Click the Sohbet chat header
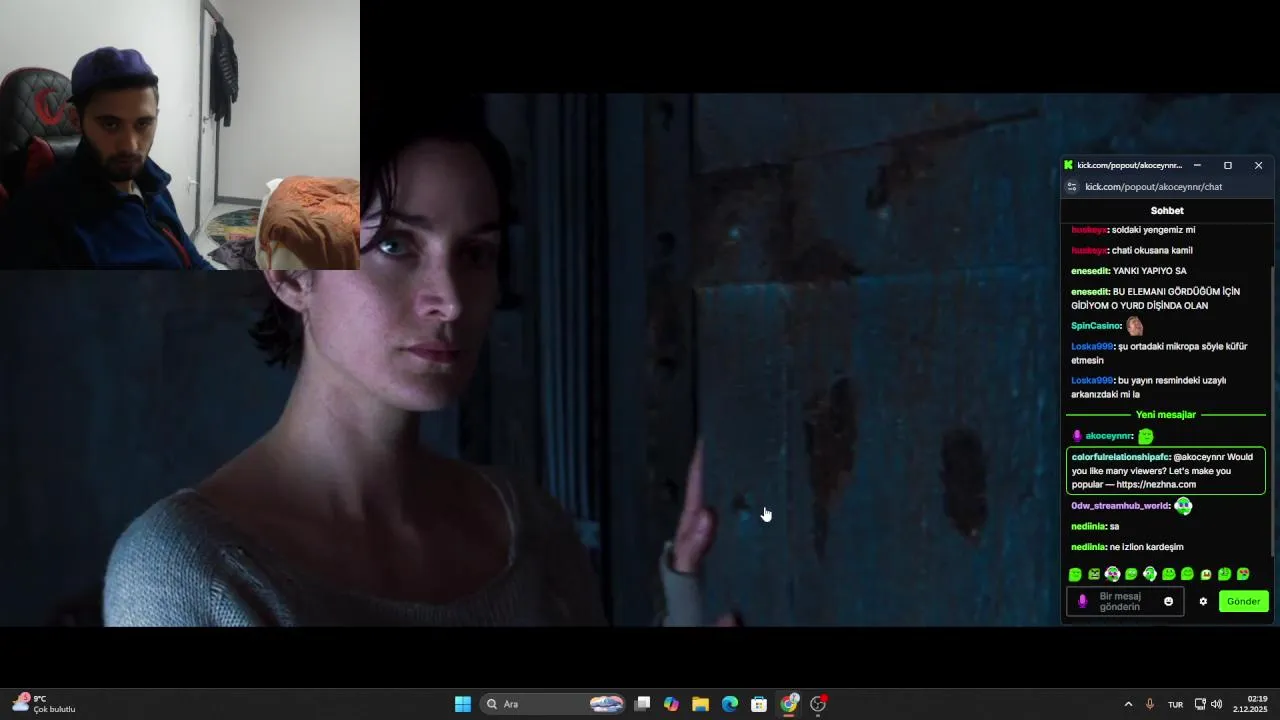 (x=1167, y=210)
